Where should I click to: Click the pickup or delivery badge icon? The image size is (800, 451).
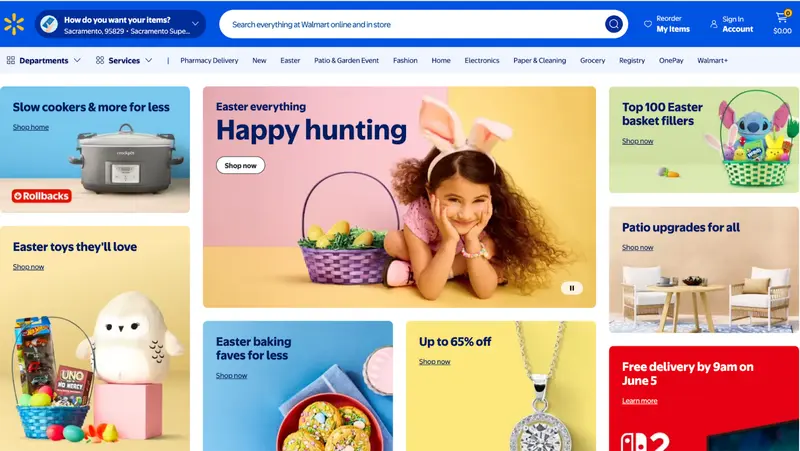(x=49, y=24)
